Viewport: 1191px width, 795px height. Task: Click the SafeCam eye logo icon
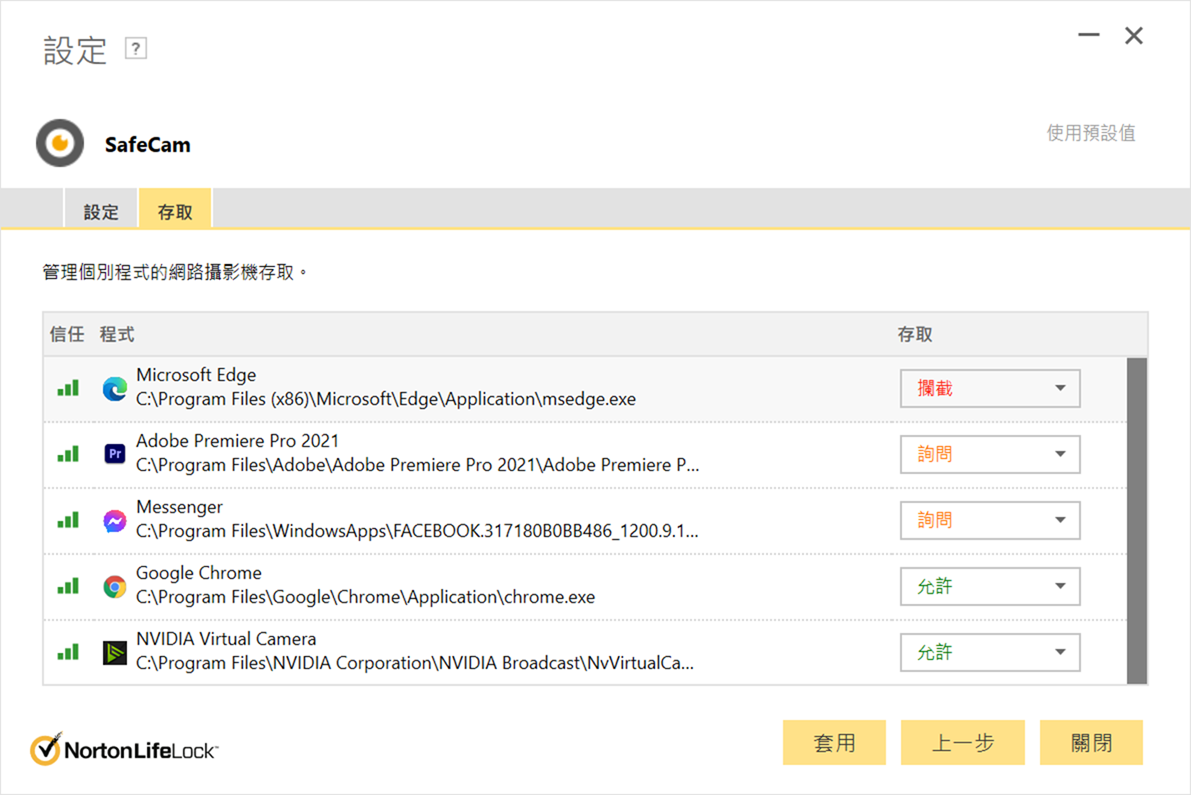60,143
